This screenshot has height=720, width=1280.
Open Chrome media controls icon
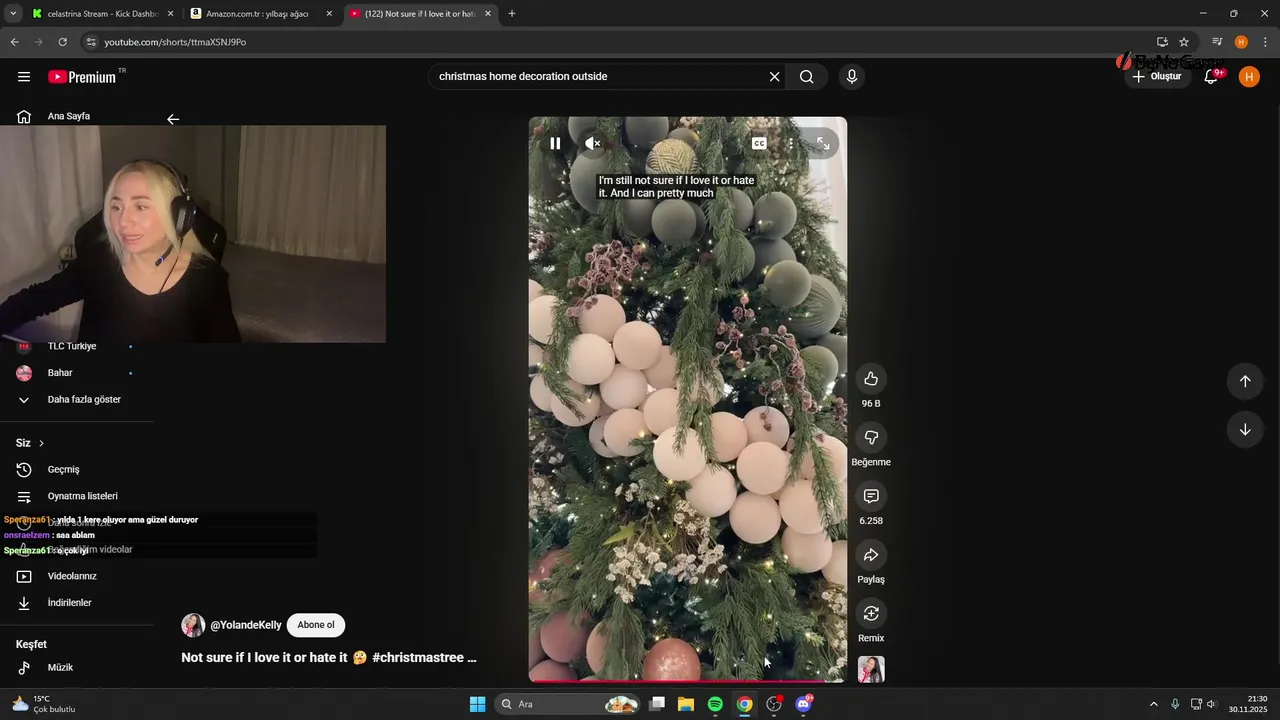(1217, 42)
